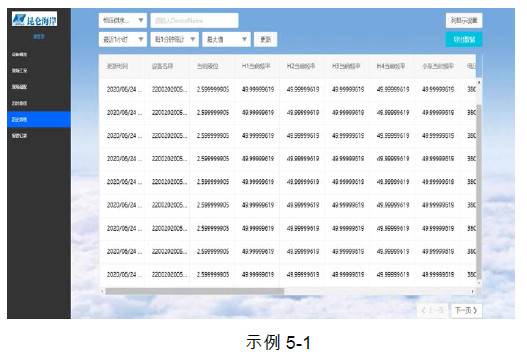Viewport: 527px width, 363px height.
Task: Click the 昆仑海洋 logo in sidebar
Action: (x=34, y=19)
